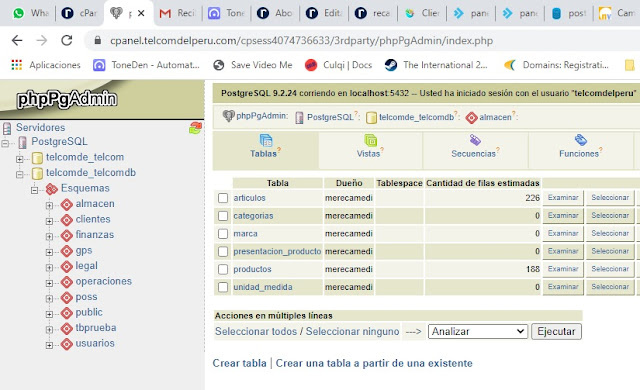The height and width of the screenshot is (390, 640).
Task: Click the finanzas schema diamond icon
Action: (x=67, y=235)
